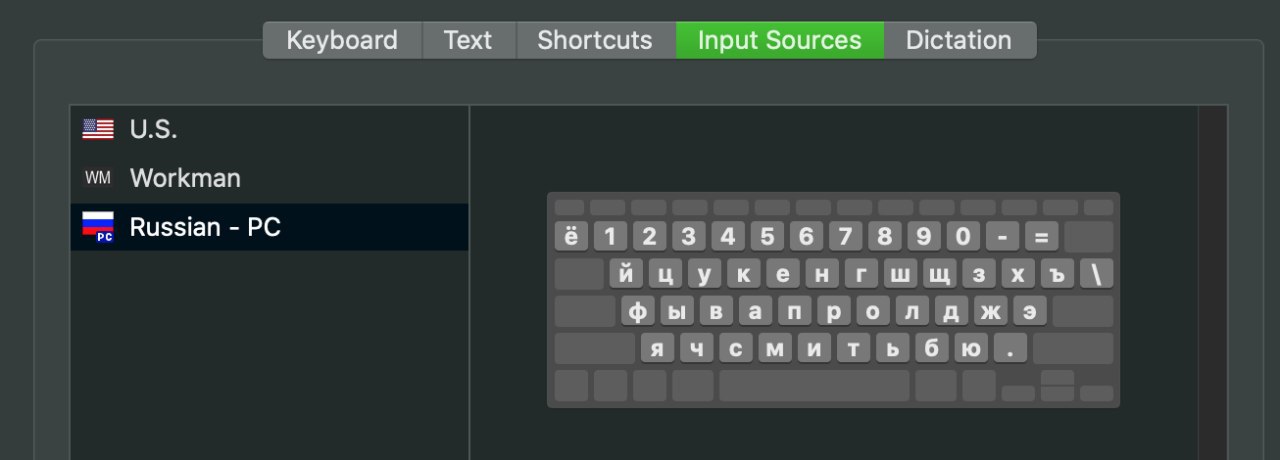This screenshot has width=1280, height=460.
Task: Click the ь key in keyboard preview
Action: [892, 348]
